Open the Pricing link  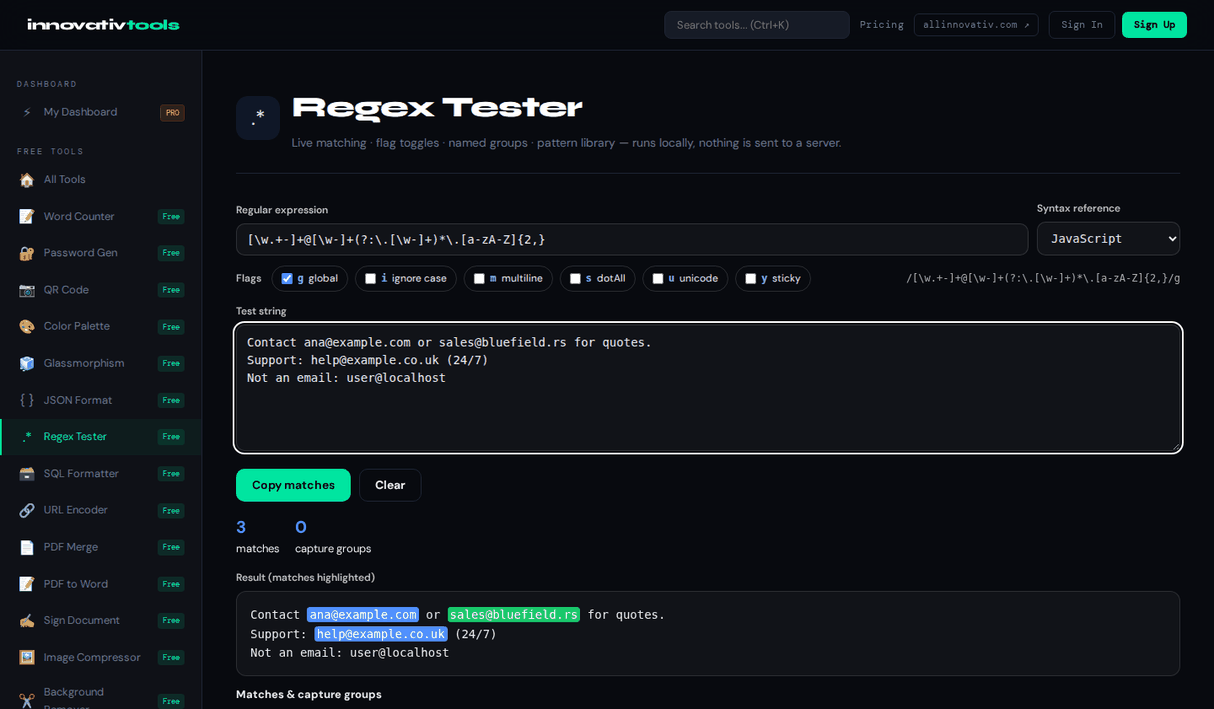pos(881,25)
